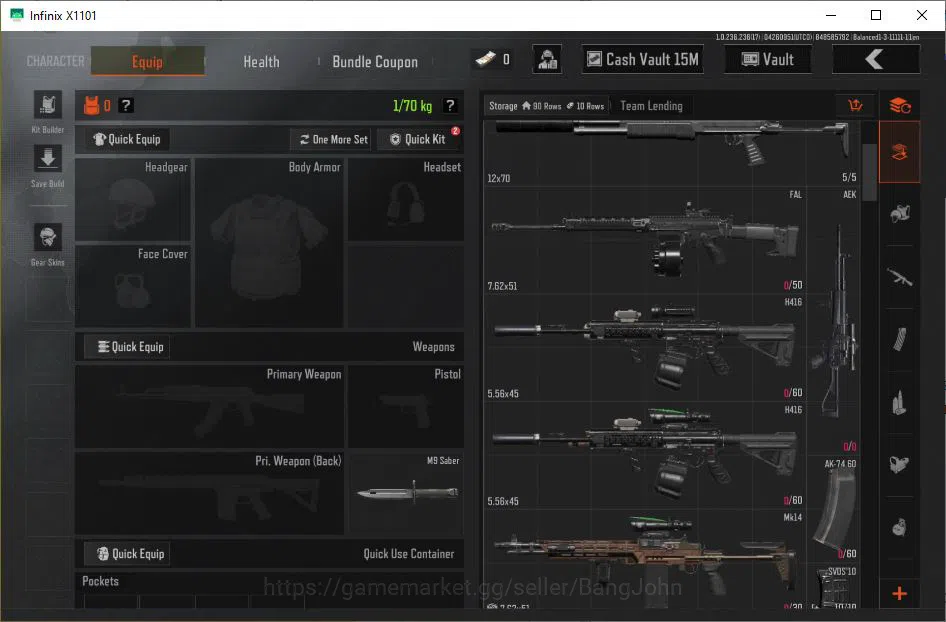
Task: Click the Save Build download icon
Action: (x=48, y=159)
